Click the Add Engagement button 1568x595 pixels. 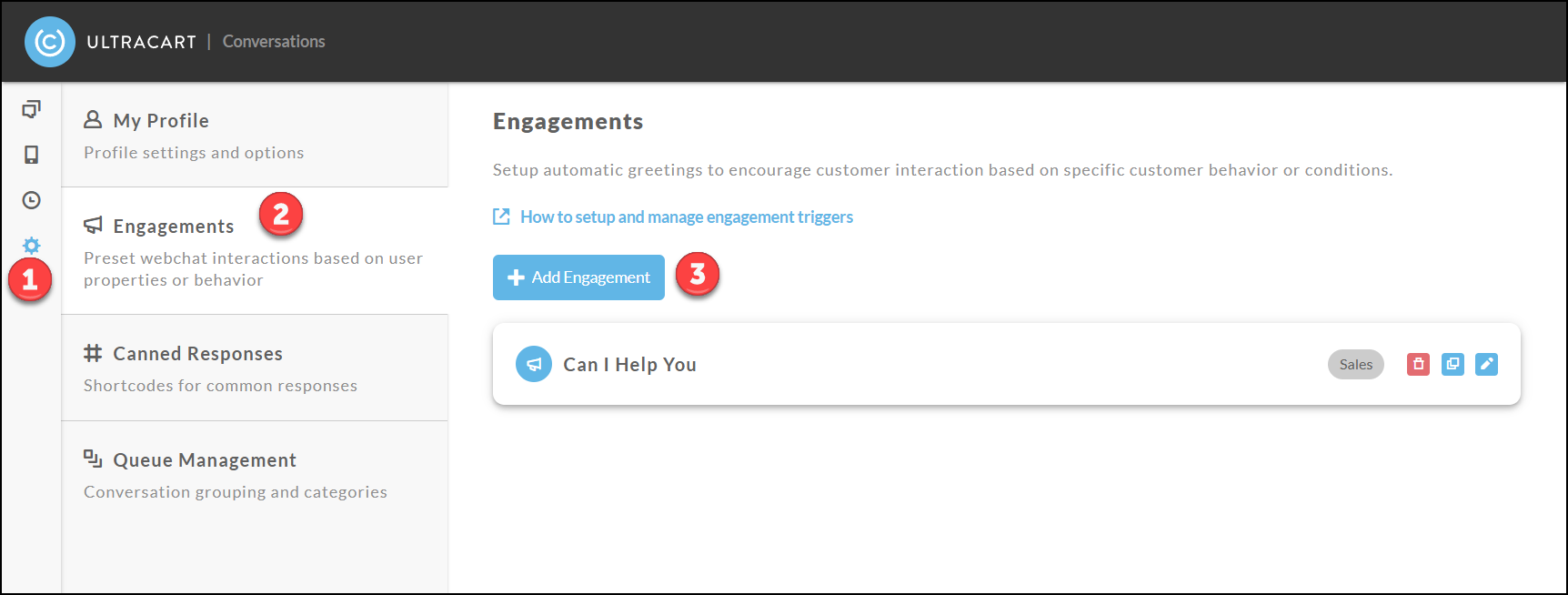pyautogui.click(x=578, y=277)
